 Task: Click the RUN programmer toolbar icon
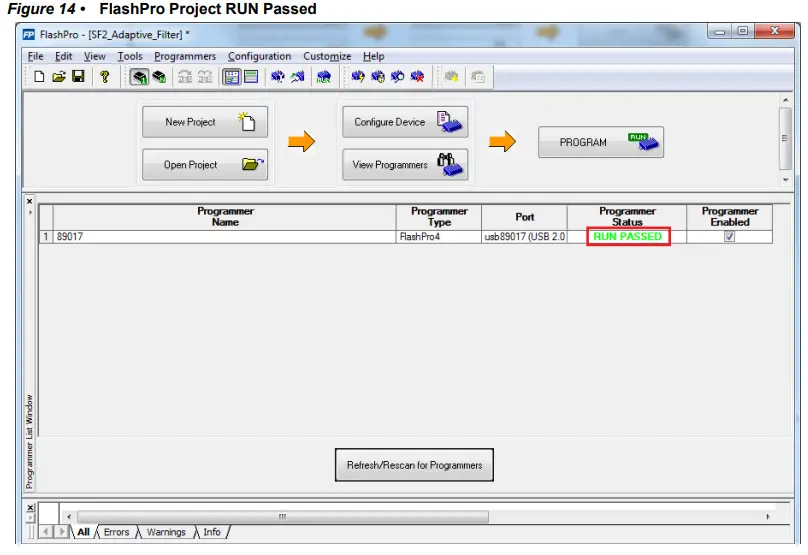[324, 77]
